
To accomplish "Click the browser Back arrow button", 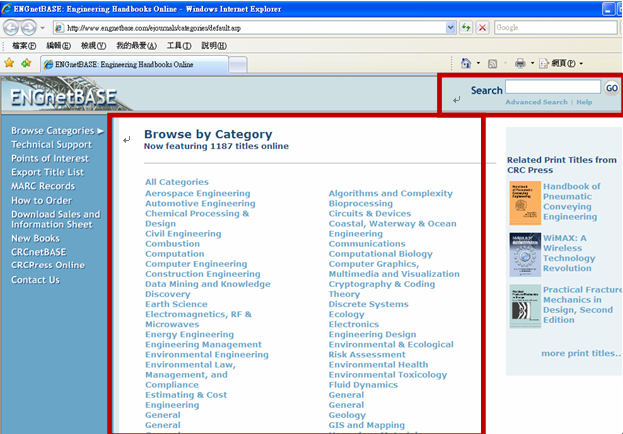I will point(11,28).
